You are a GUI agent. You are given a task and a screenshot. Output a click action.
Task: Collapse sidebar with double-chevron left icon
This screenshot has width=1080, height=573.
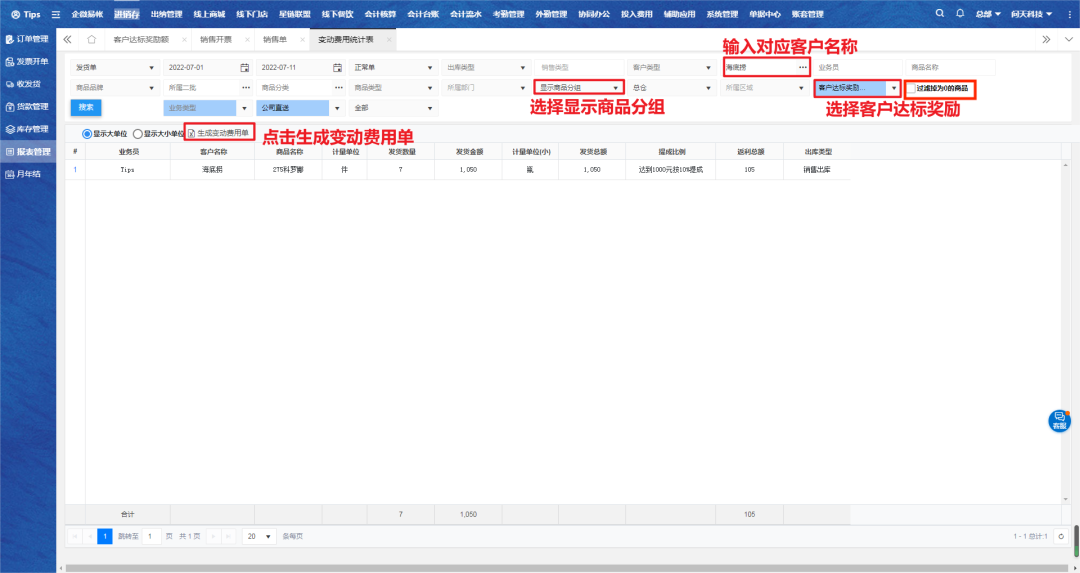67,39
